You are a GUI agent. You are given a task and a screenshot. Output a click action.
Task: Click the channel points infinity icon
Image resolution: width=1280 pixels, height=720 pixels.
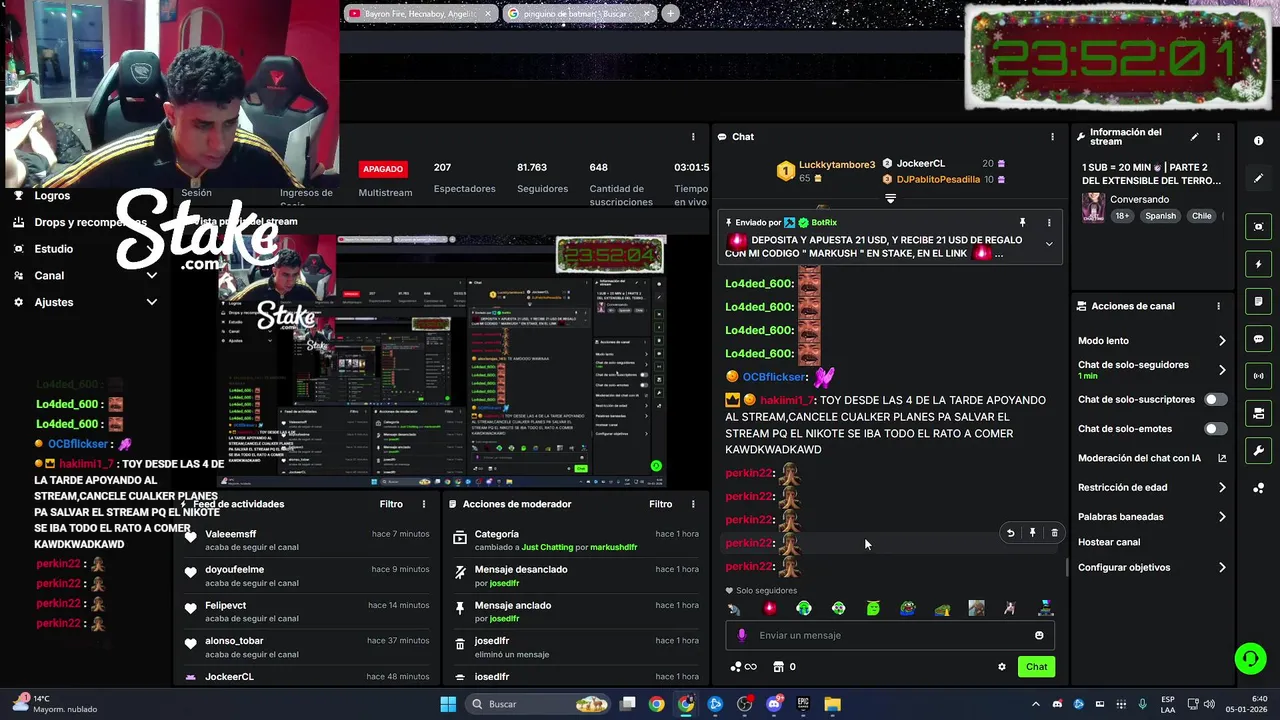click(743, 667)
